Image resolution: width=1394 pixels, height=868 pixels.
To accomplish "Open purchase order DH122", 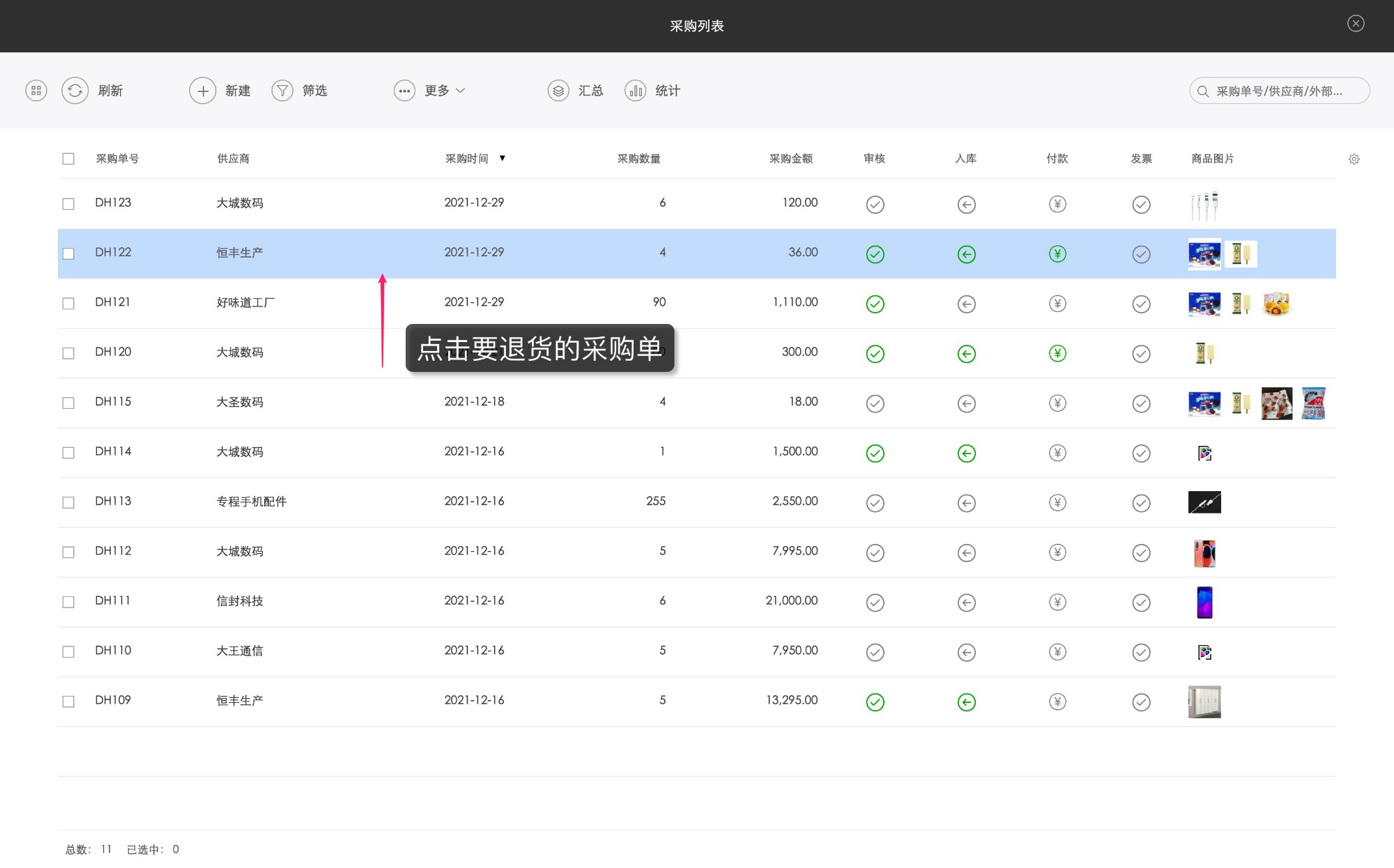I will pos(697,254).
